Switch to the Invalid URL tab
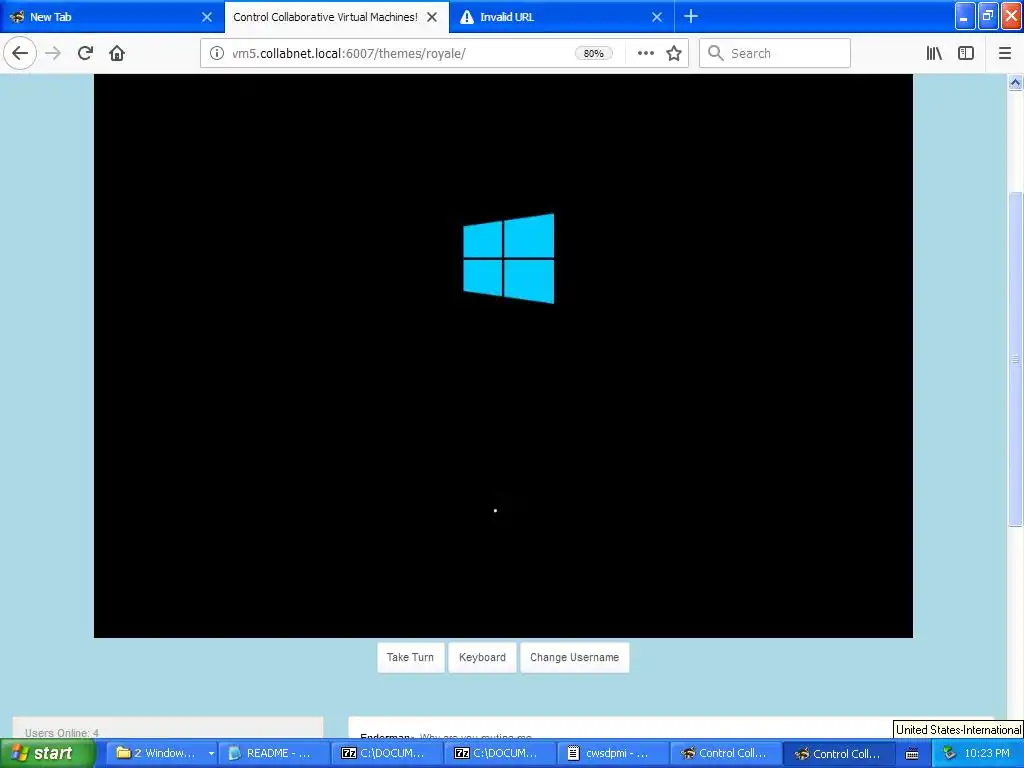Image resolution: width=1024 pixels, height=768 pixels. (x=561, y=17)
